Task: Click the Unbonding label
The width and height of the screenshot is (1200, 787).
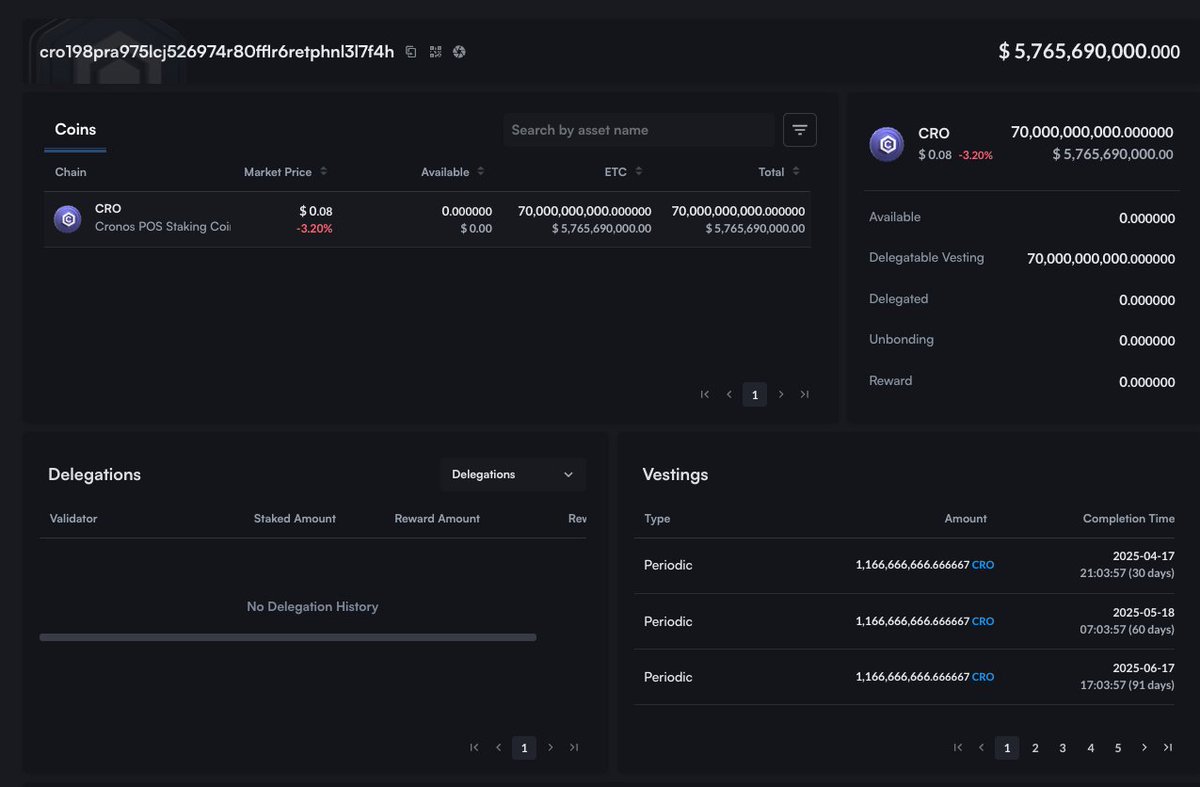Action: 901,340
